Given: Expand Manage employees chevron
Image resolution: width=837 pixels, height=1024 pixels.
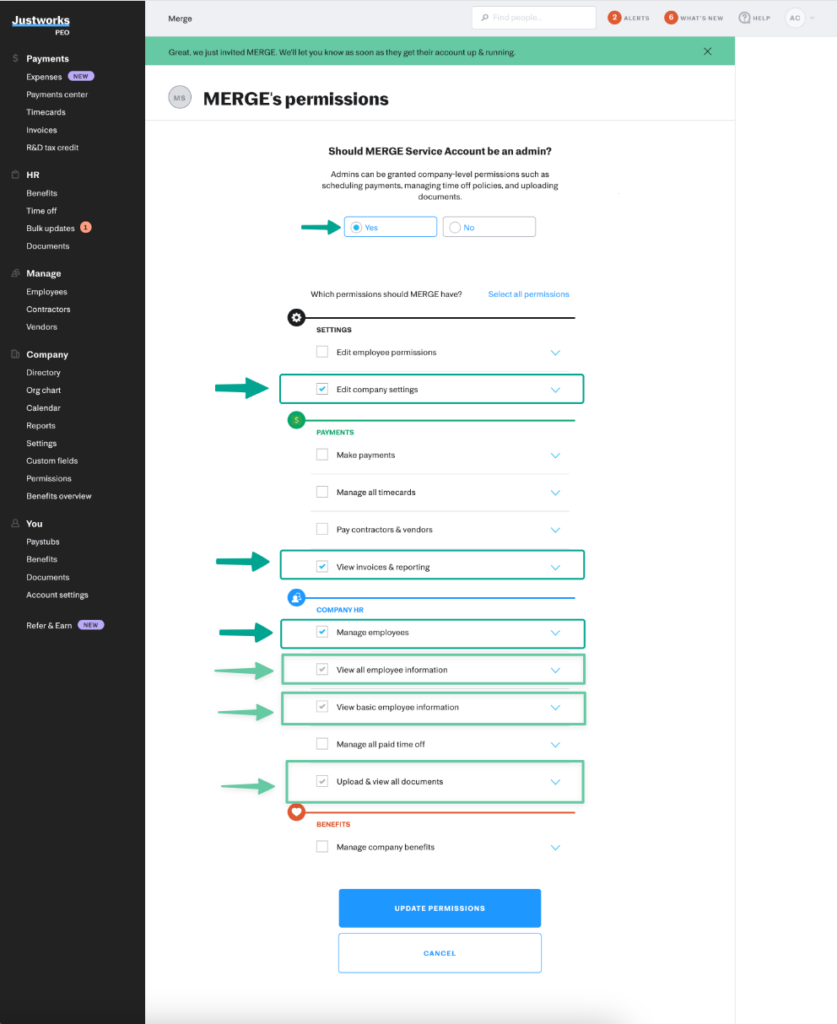Looking at the screenshot, I should click(x=555, y=633).
